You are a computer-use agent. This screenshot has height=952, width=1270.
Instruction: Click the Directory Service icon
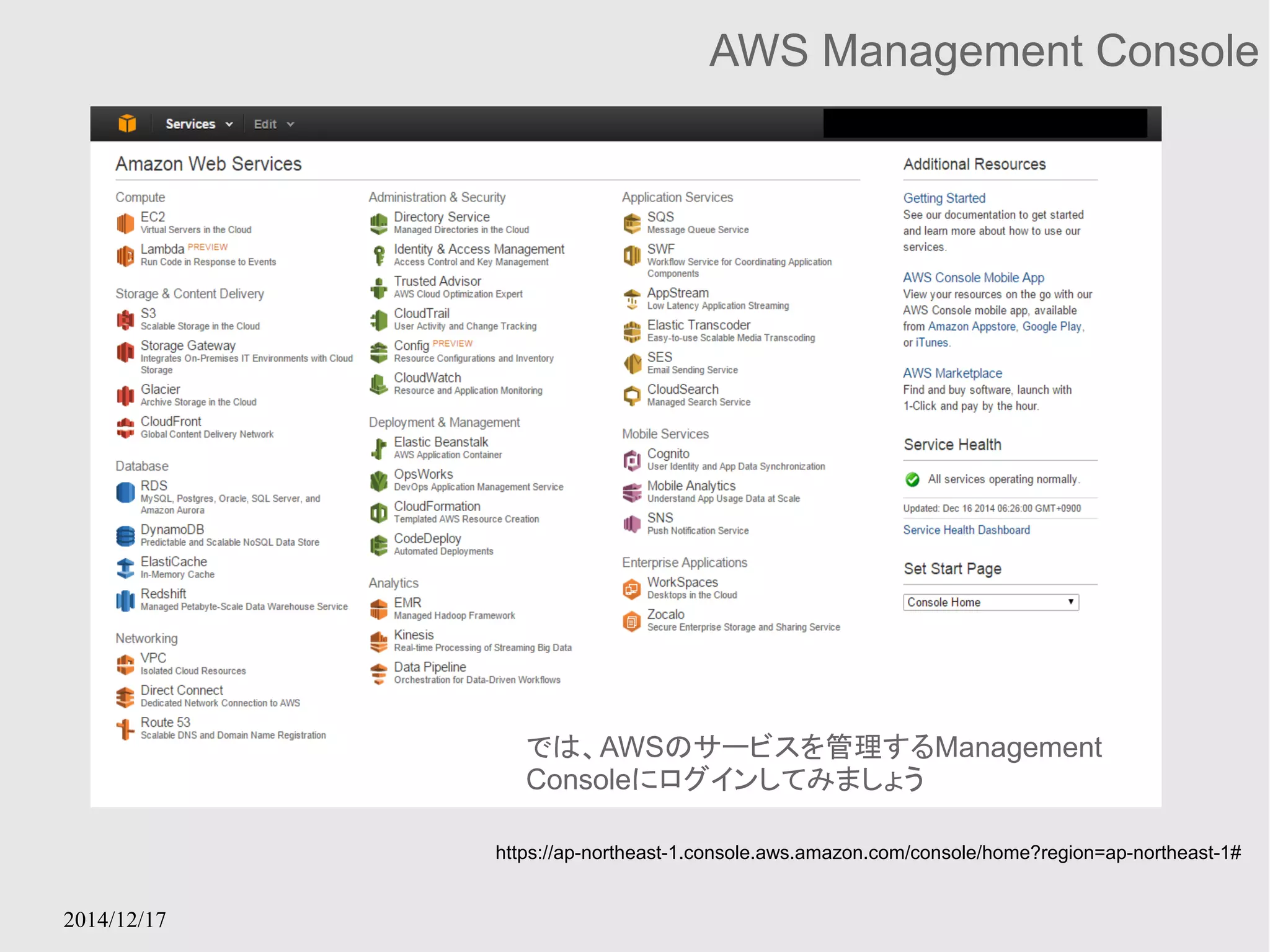[379, 223]
